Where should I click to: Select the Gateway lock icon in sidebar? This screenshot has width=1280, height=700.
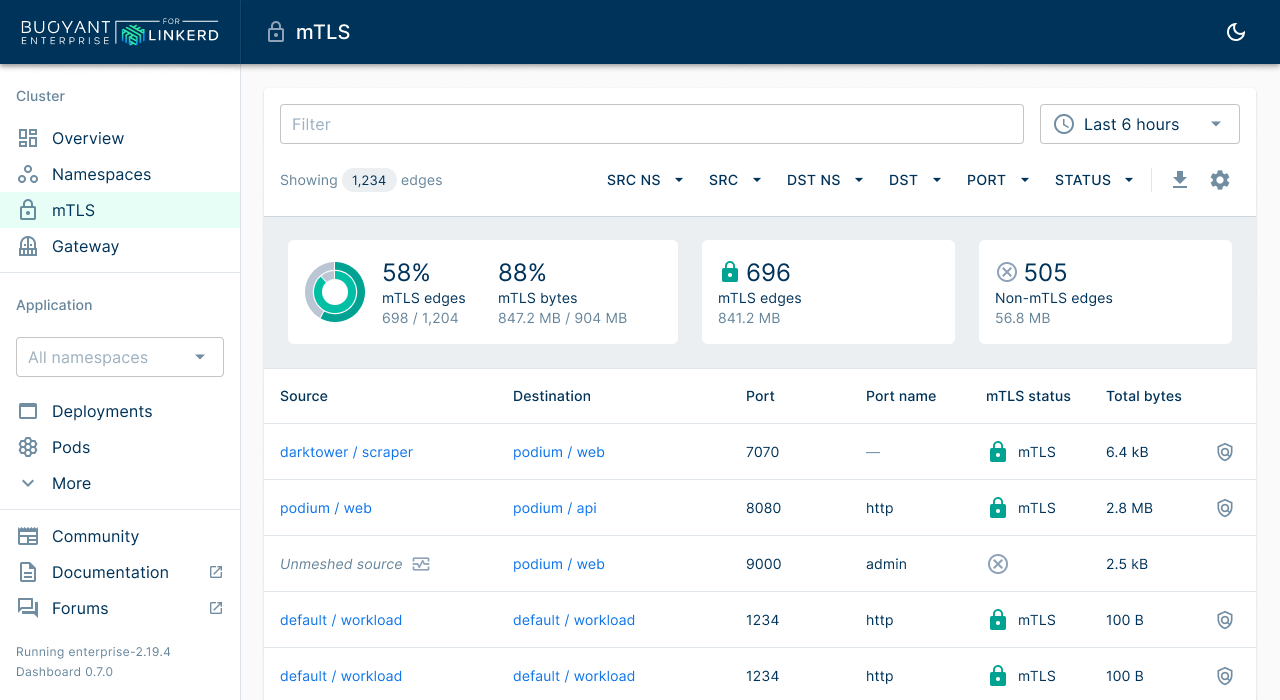28,246
